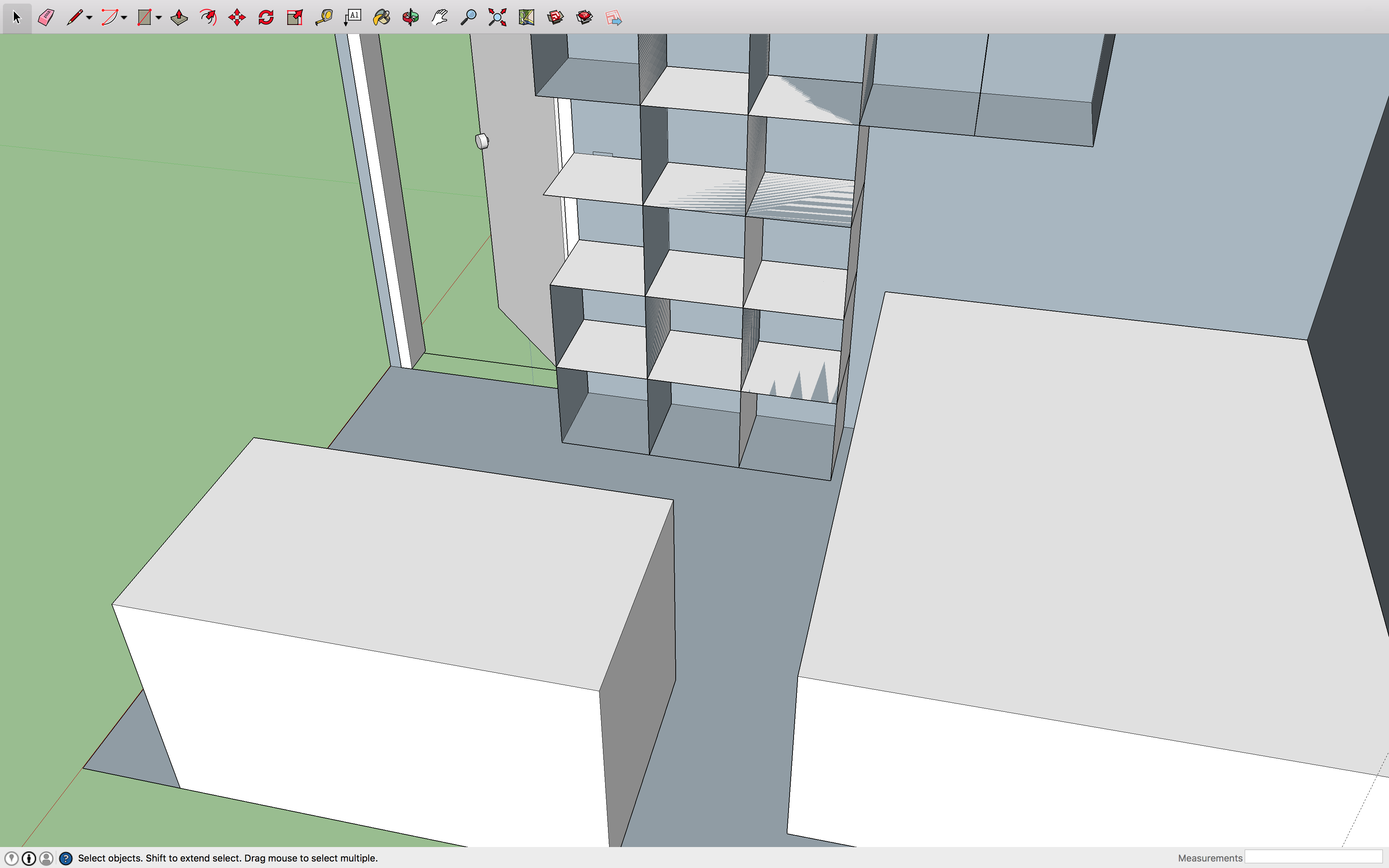Select the Scale tool

tap(295, 18)
